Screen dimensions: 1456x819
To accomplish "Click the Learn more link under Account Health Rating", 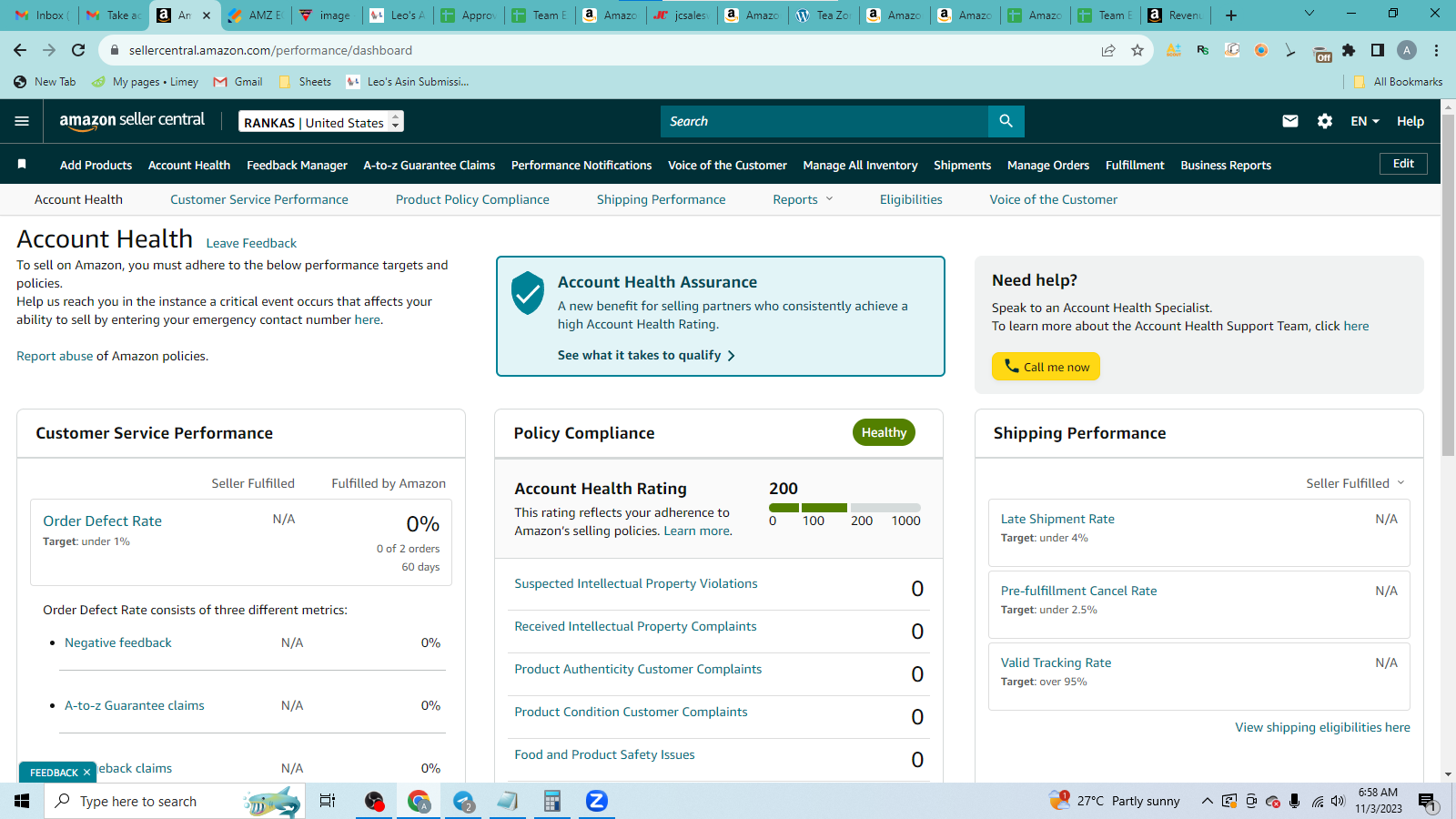I will [x=696, y=531].
